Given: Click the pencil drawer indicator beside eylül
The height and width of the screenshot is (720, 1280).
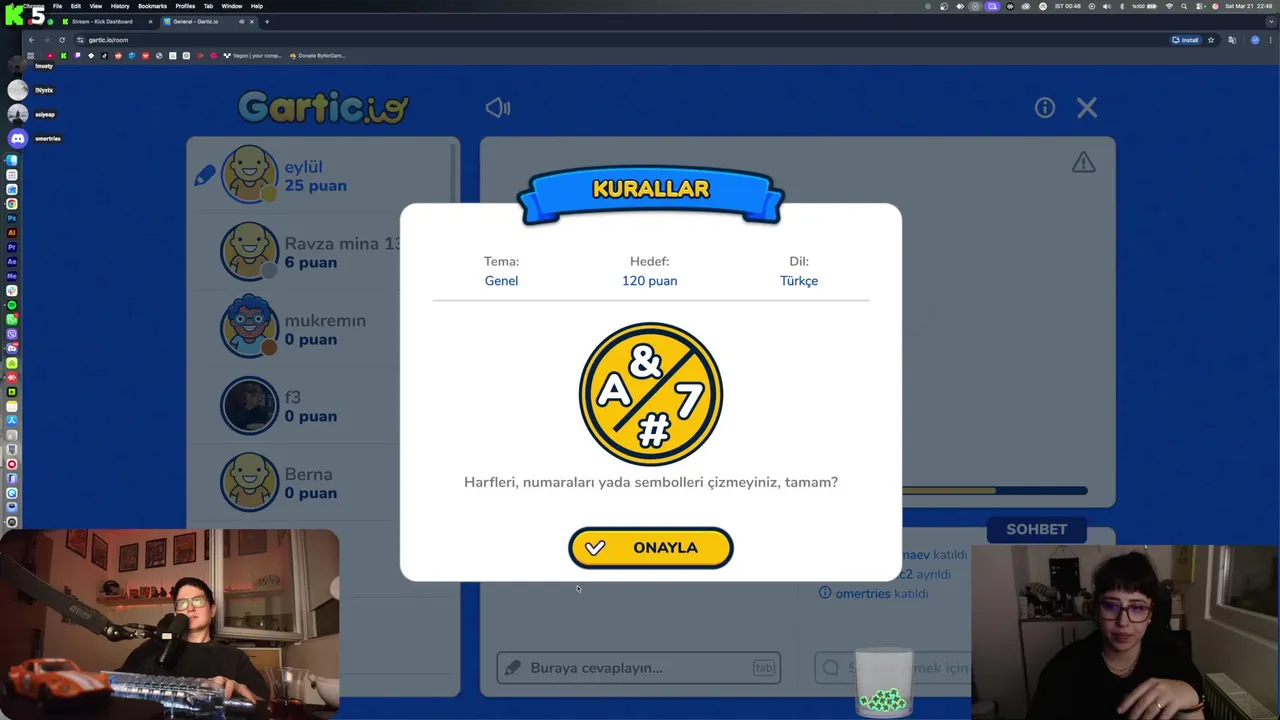Looking at the screenshot, I should pyautogui.click(x=205, y=175).
